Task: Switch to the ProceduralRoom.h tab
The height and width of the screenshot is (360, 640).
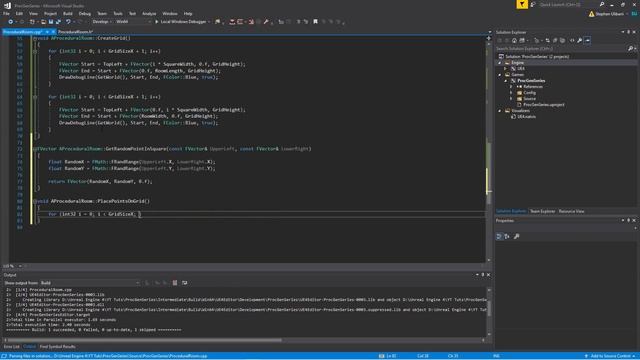Action: click(75, 31)
